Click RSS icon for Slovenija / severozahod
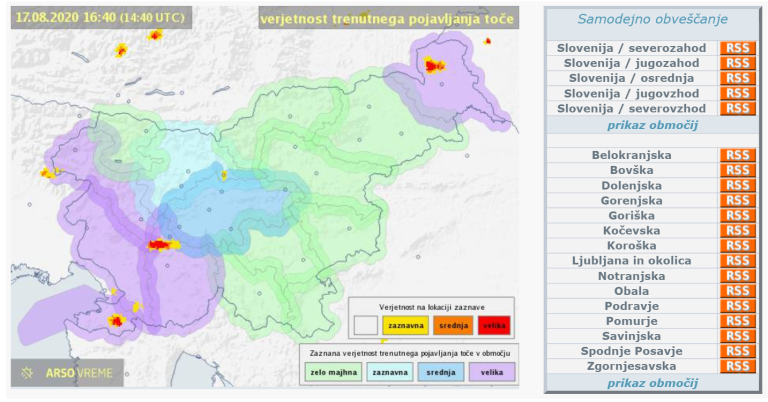The height and width of the screenshot is (402, 768). click(x=737, y=48)
